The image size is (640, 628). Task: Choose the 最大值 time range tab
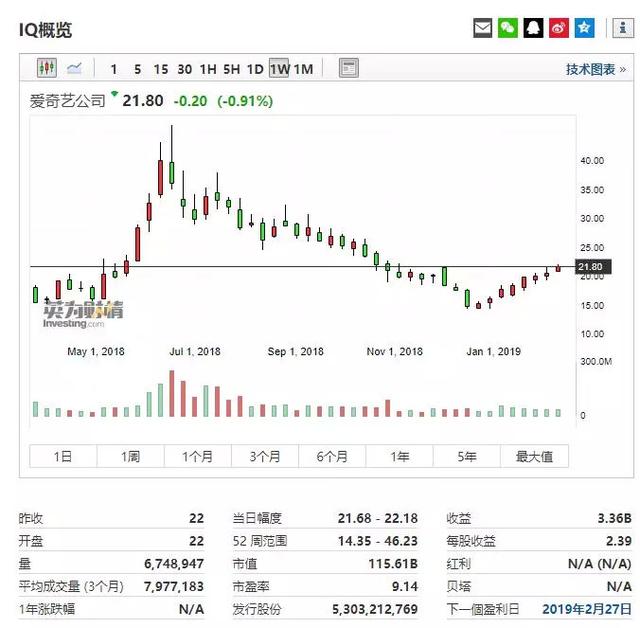534,456
